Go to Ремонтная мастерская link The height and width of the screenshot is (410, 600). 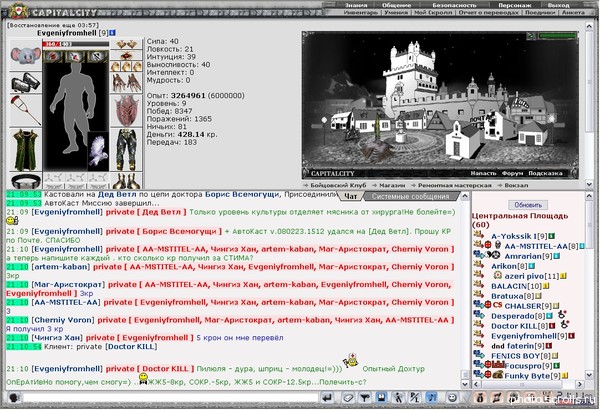pos(454,185)
